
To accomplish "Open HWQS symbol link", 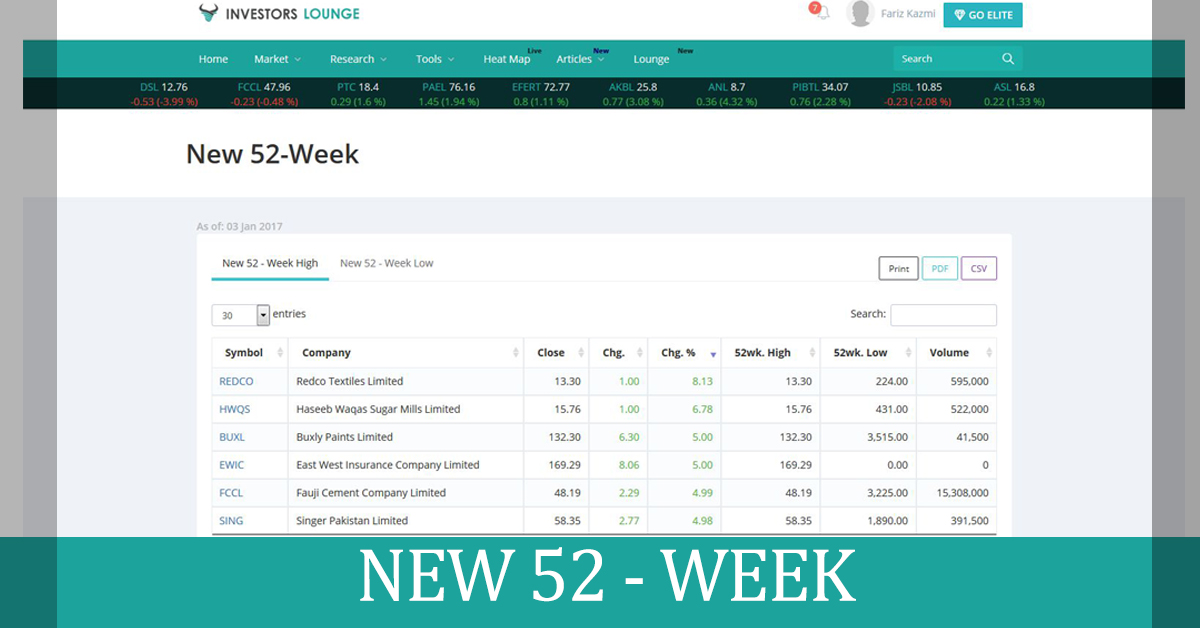I will 235,409.
